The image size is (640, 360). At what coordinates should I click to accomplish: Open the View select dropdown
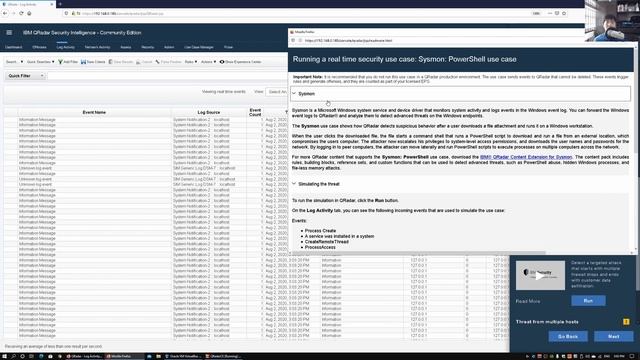point(276,92)
